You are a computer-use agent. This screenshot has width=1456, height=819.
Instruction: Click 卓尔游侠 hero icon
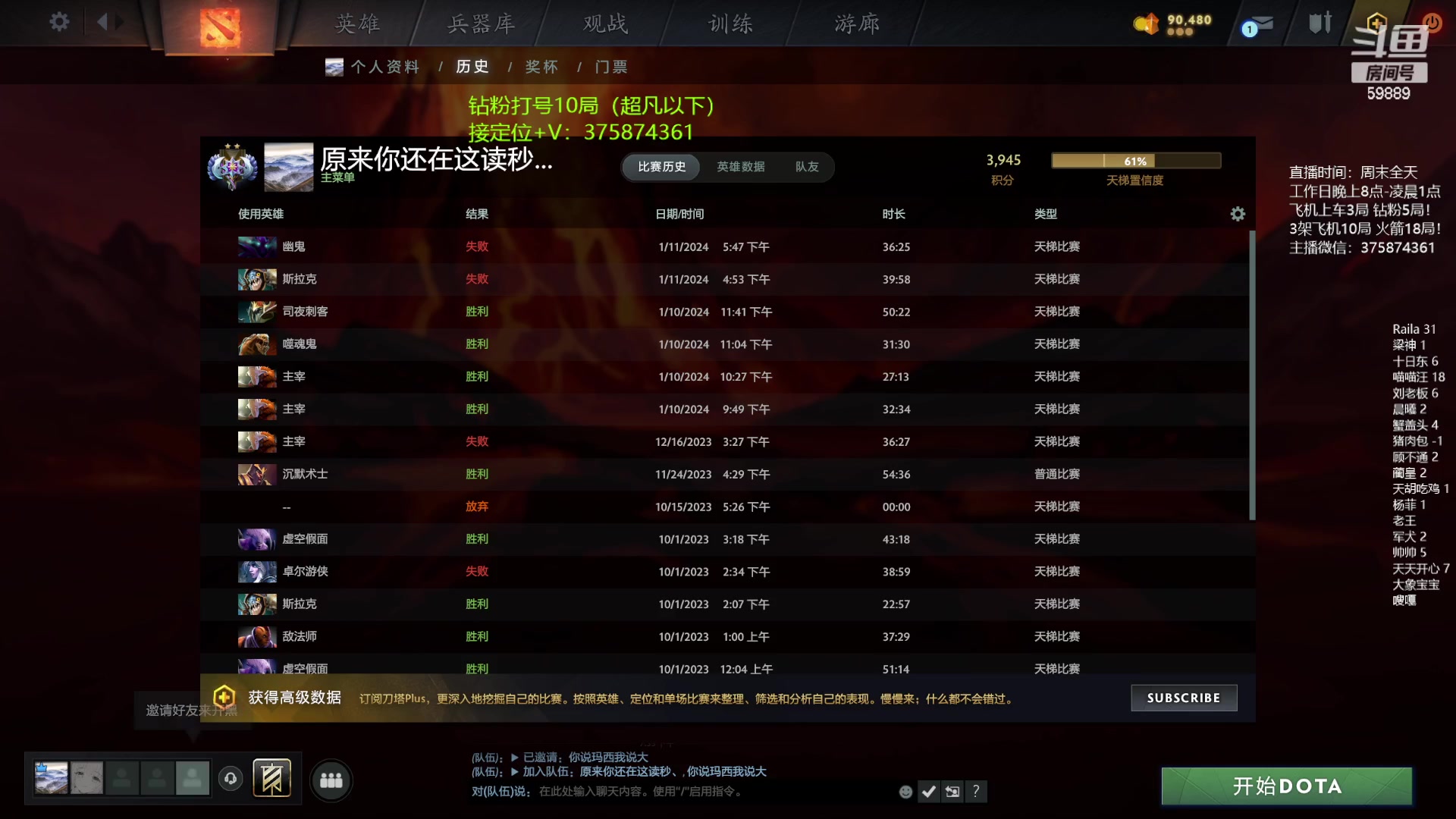pyautogui.click(x=257, y=572)
